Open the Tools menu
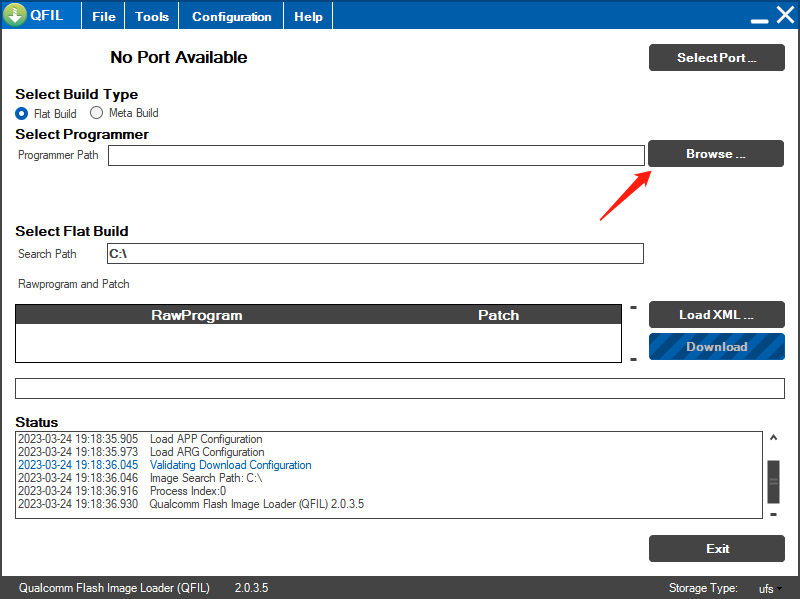Screen dimensions: 800x599 tap(152, 16)
